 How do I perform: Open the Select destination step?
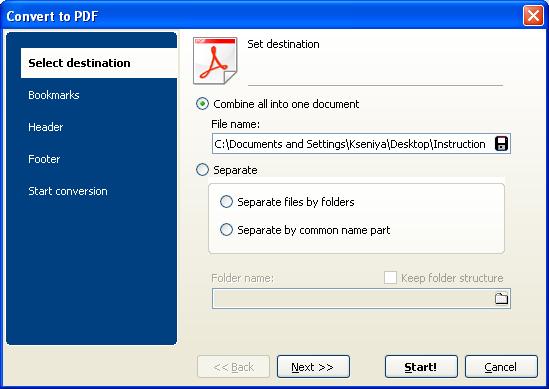point(99,63)
